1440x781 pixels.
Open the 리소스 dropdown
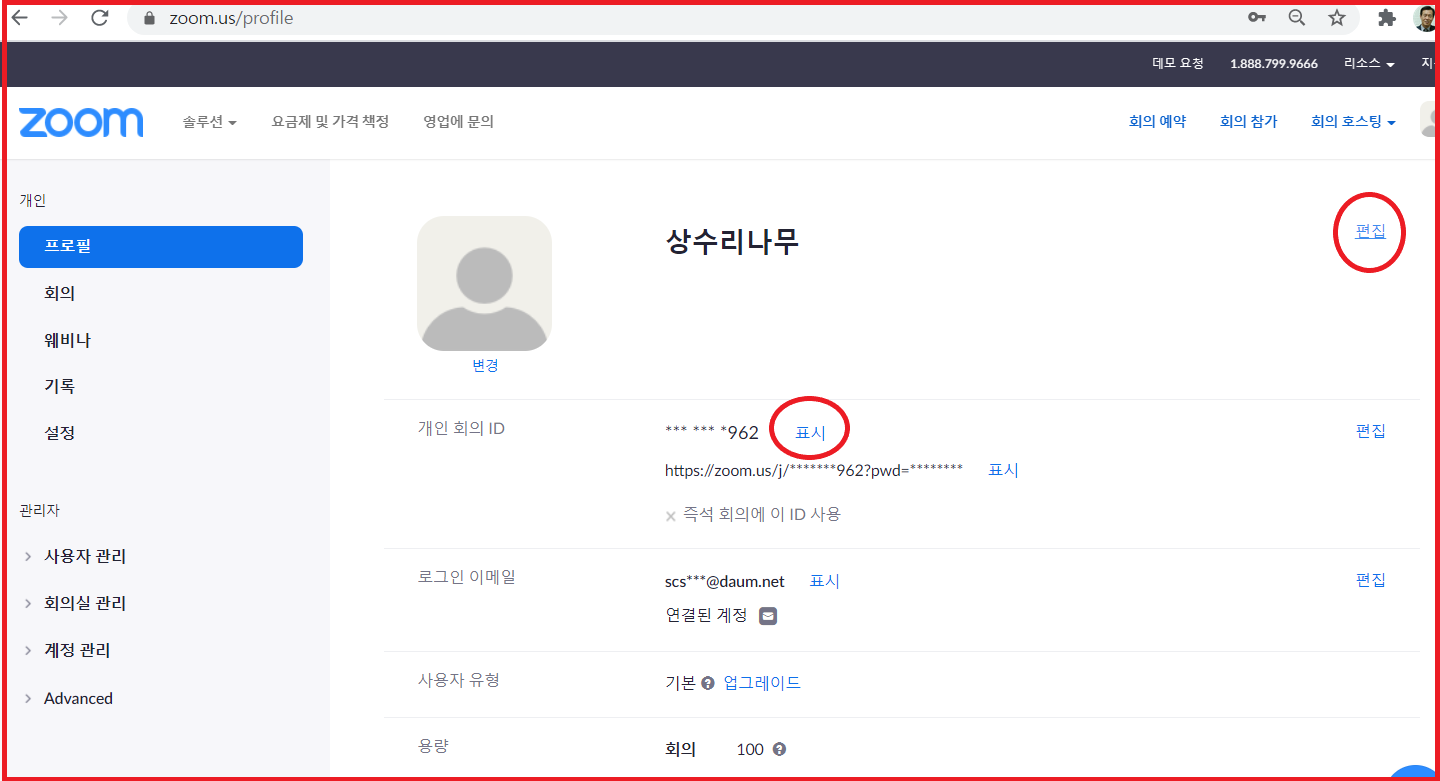(x=1369, y=63)
